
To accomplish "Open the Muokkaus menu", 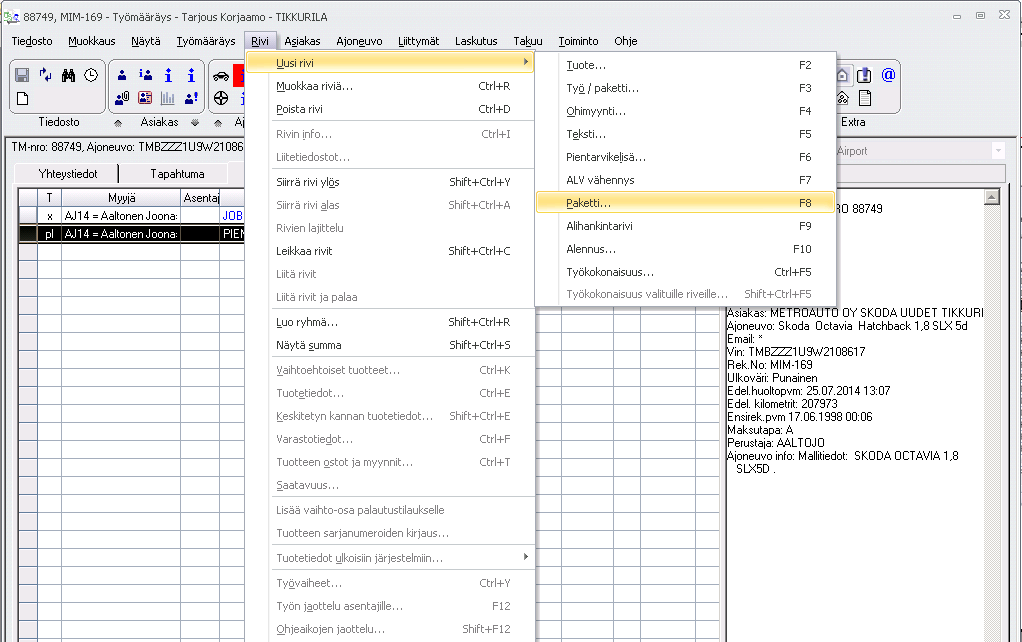I will (x=92, y=41).
